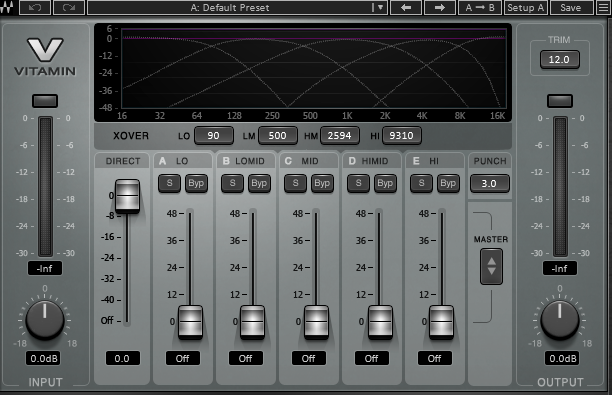Edit the LM crossover value 500
The width and height of the screenshot is (612, 395).
(x=278, y=135)
